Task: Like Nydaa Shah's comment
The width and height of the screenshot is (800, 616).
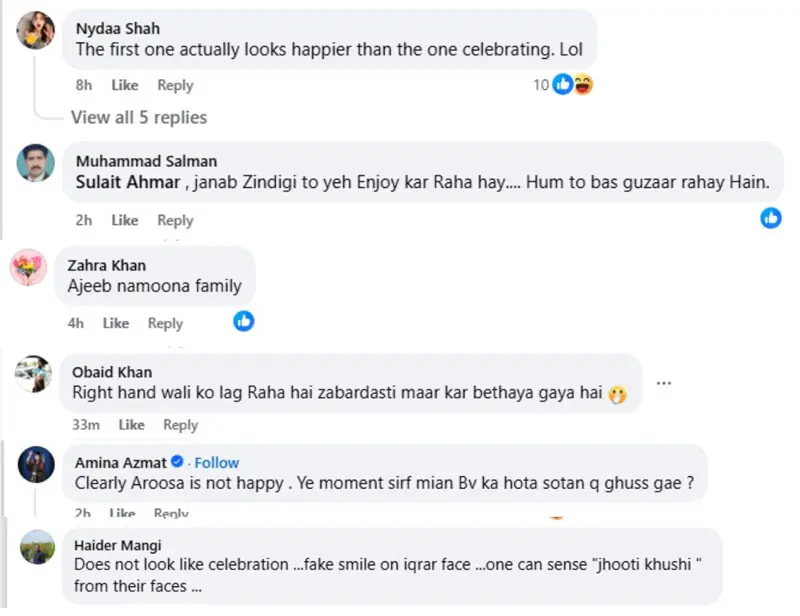Action: (125, 85)
